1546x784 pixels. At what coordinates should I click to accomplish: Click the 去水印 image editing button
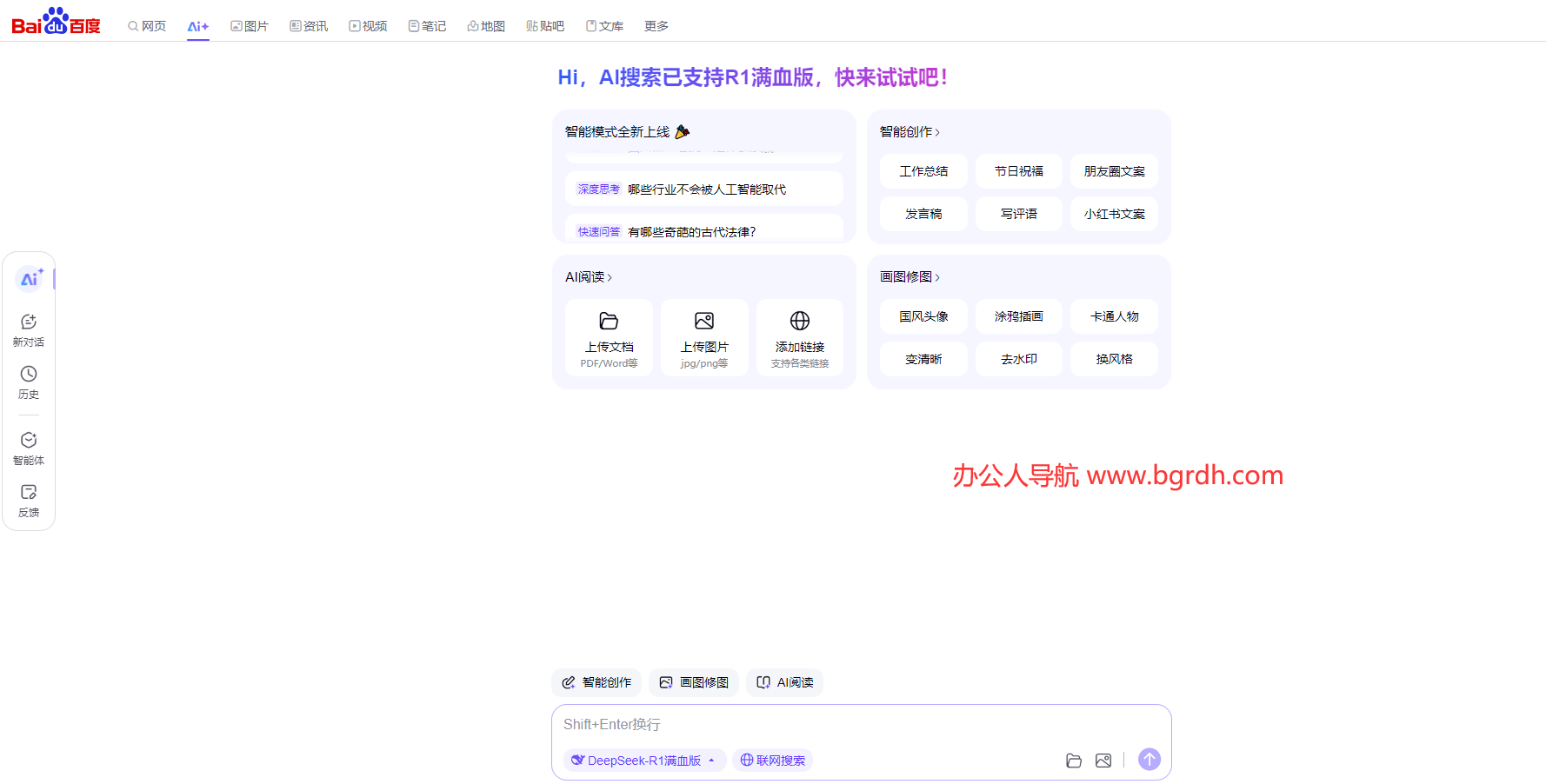(x=1018, y=358)
